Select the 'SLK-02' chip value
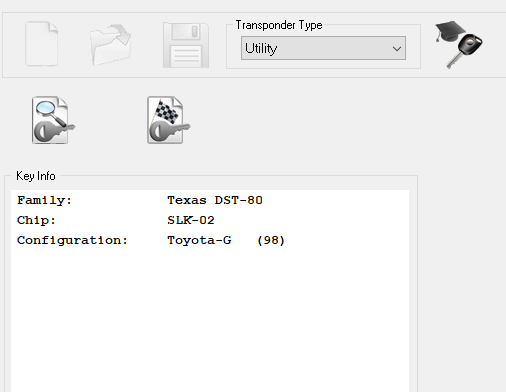This screenshot has width=506, height=392. point(191,220)
